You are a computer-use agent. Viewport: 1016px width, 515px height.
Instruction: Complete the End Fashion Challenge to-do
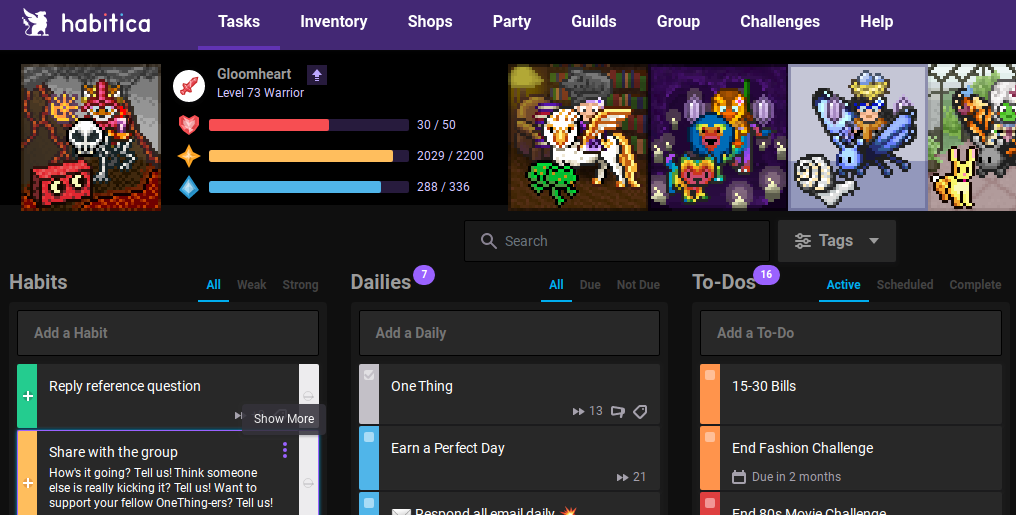pos(710,437)
